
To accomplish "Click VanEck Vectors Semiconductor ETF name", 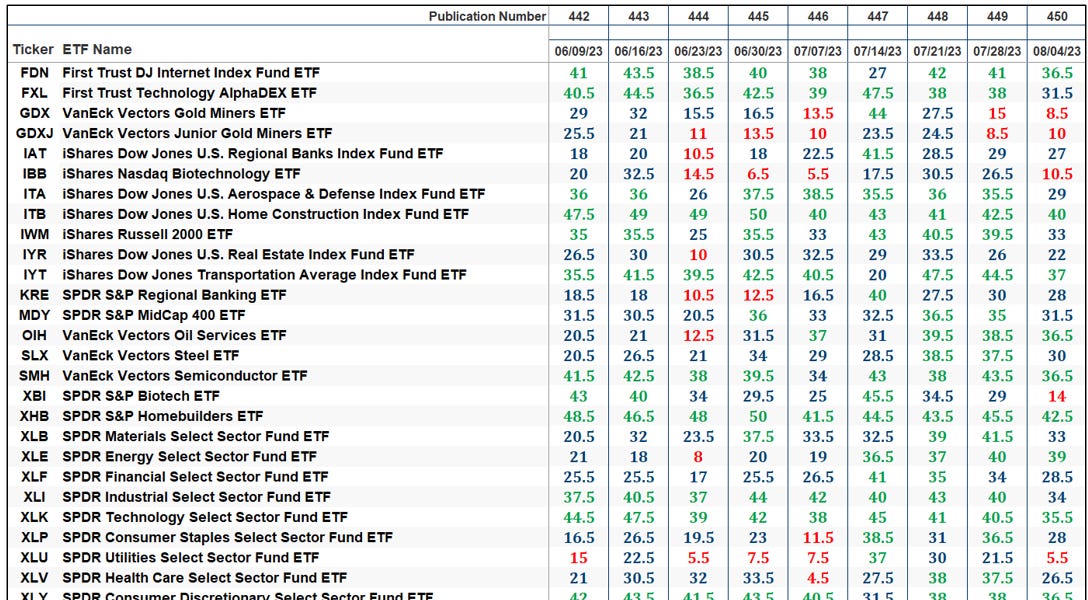I will [x=185, y=375].
